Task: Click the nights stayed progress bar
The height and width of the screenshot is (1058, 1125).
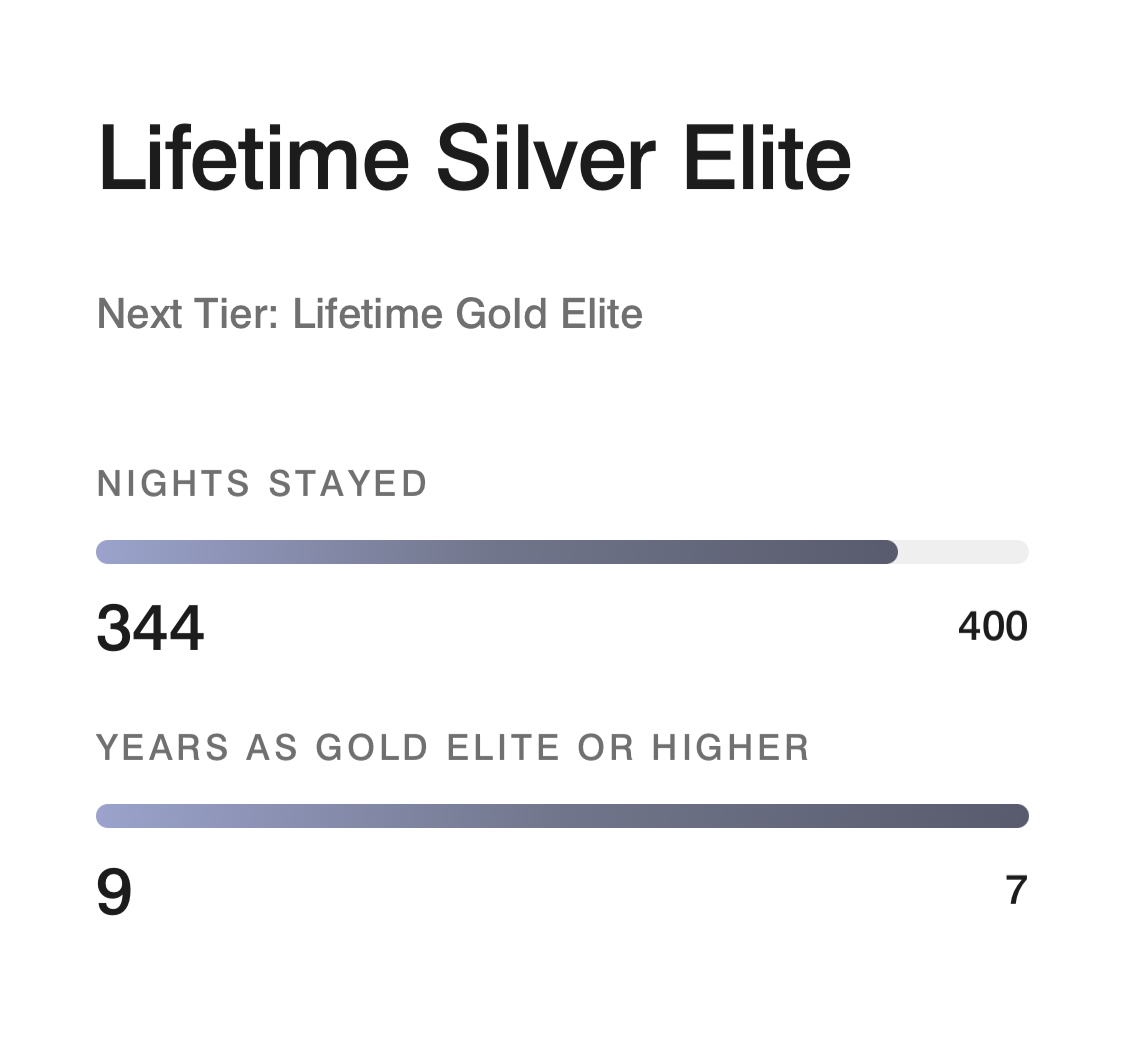Action: (560, 551)
